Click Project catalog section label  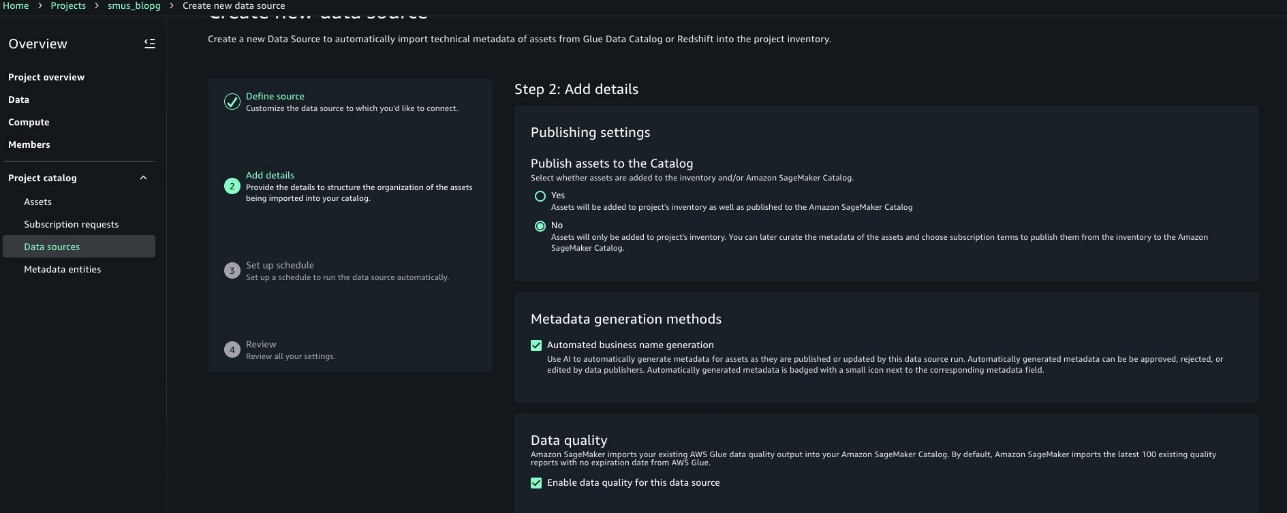(x=42, y=178)
